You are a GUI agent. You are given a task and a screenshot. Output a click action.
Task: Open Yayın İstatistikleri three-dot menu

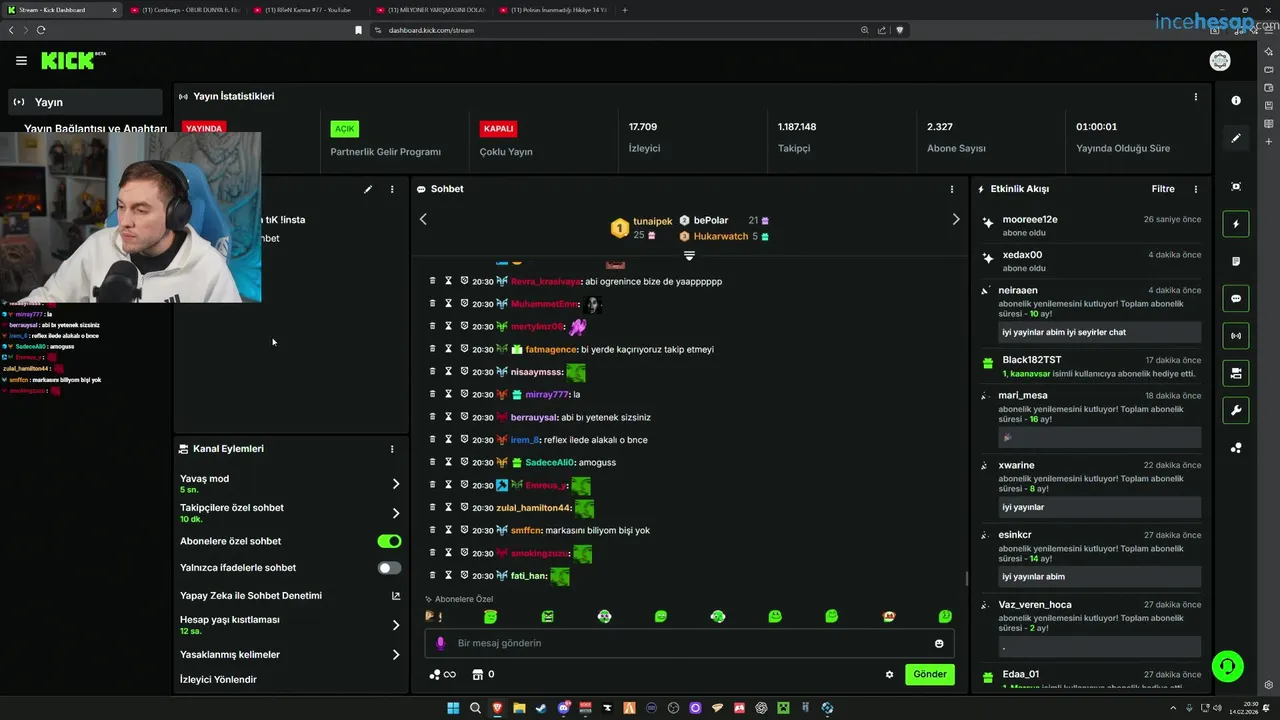coord(1195,97)
